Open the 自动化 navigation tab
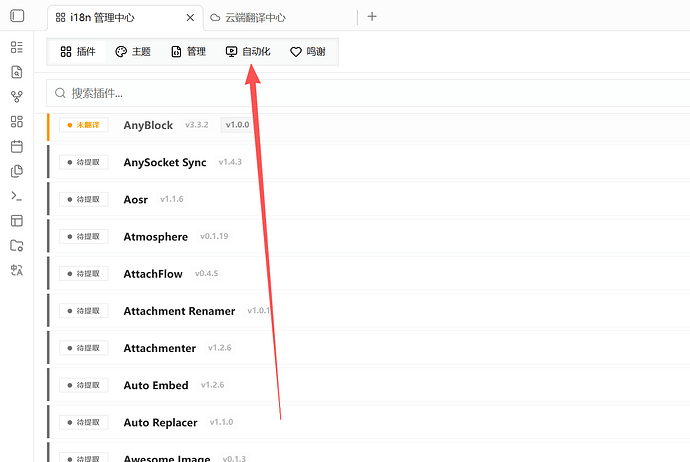690x462 pixels. [x=248, y=52]
